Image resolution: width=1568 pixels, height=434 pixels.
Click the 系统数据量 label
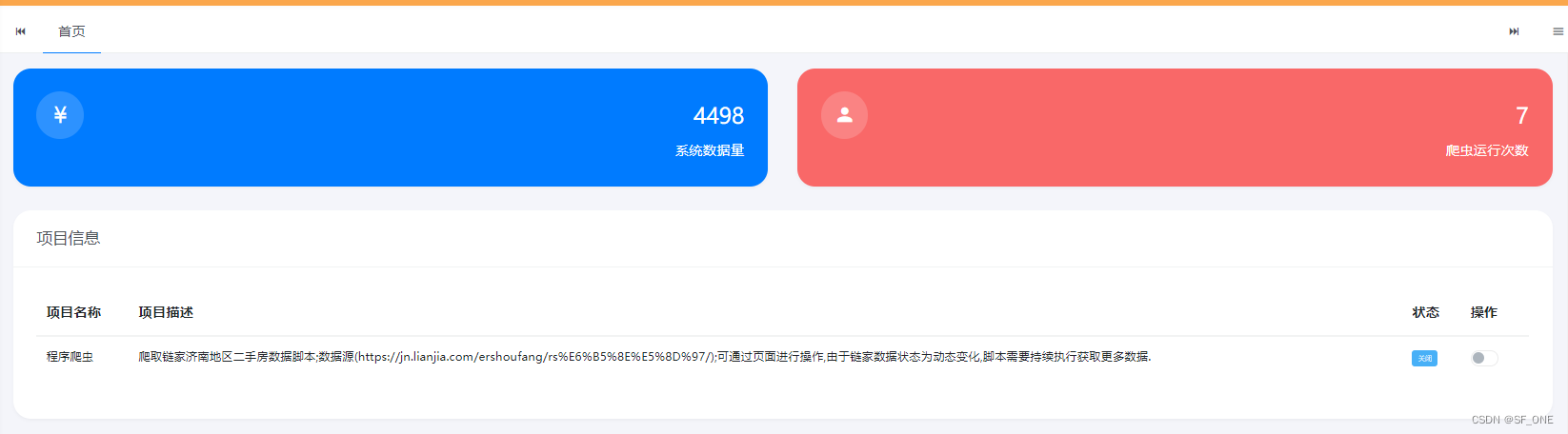point(710,150)
